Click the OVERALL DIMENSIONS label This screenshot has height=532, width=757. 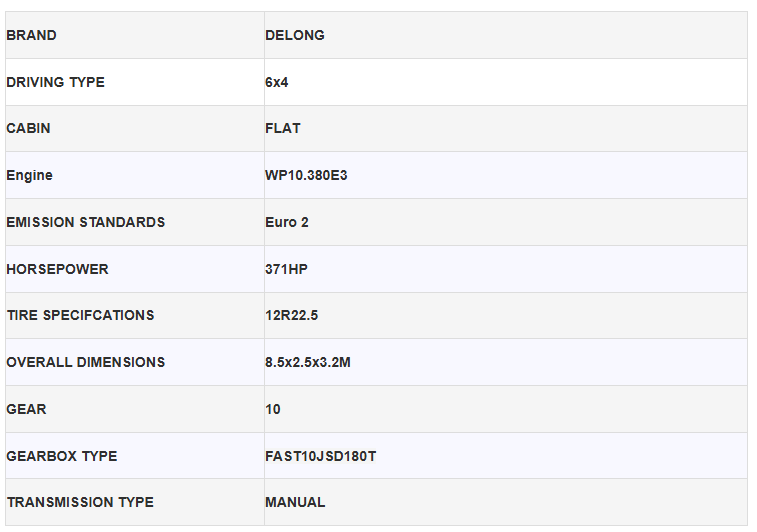click(x=86, y=362)
